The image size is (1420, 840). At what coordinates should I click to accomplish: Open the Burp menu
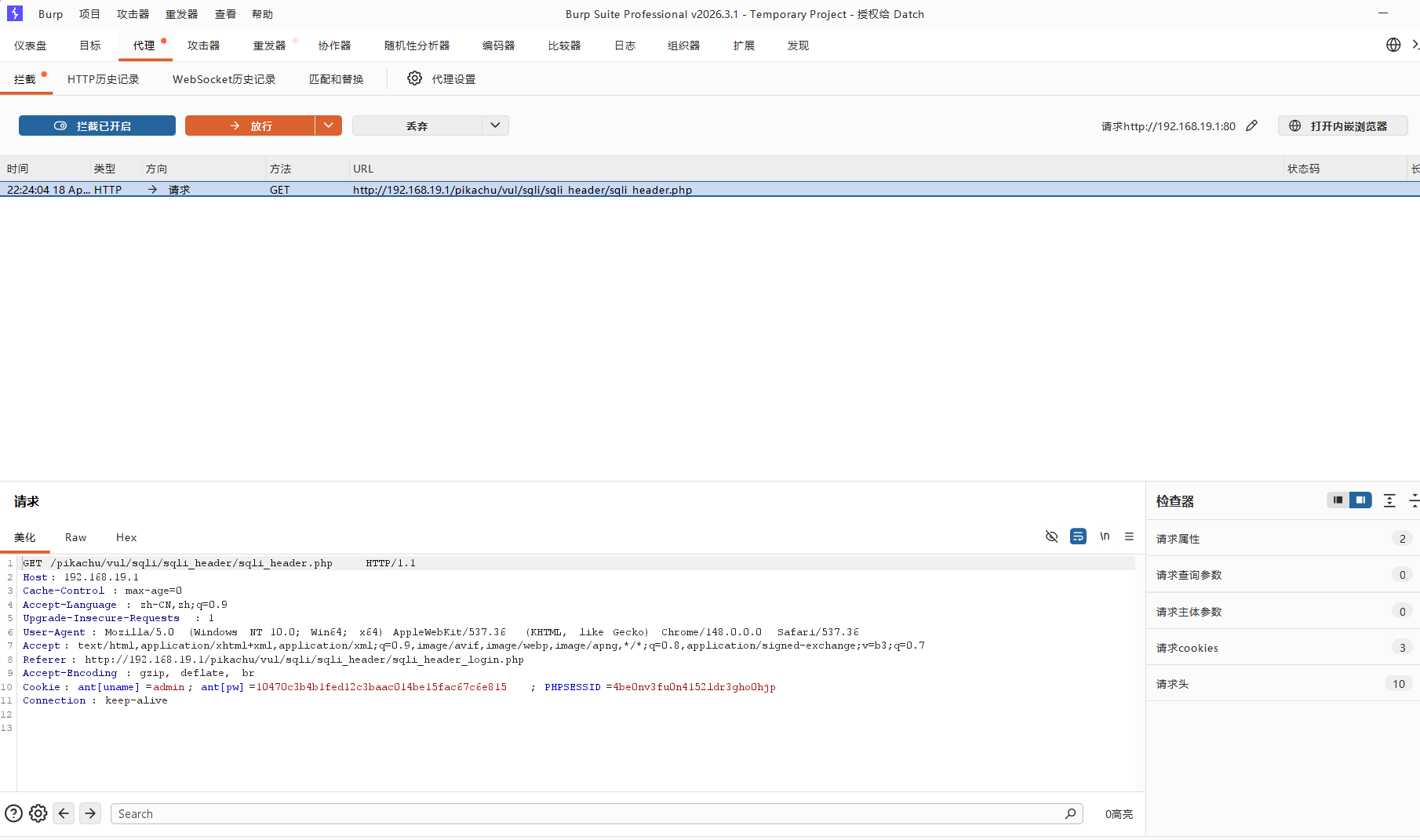click(51, 14)
